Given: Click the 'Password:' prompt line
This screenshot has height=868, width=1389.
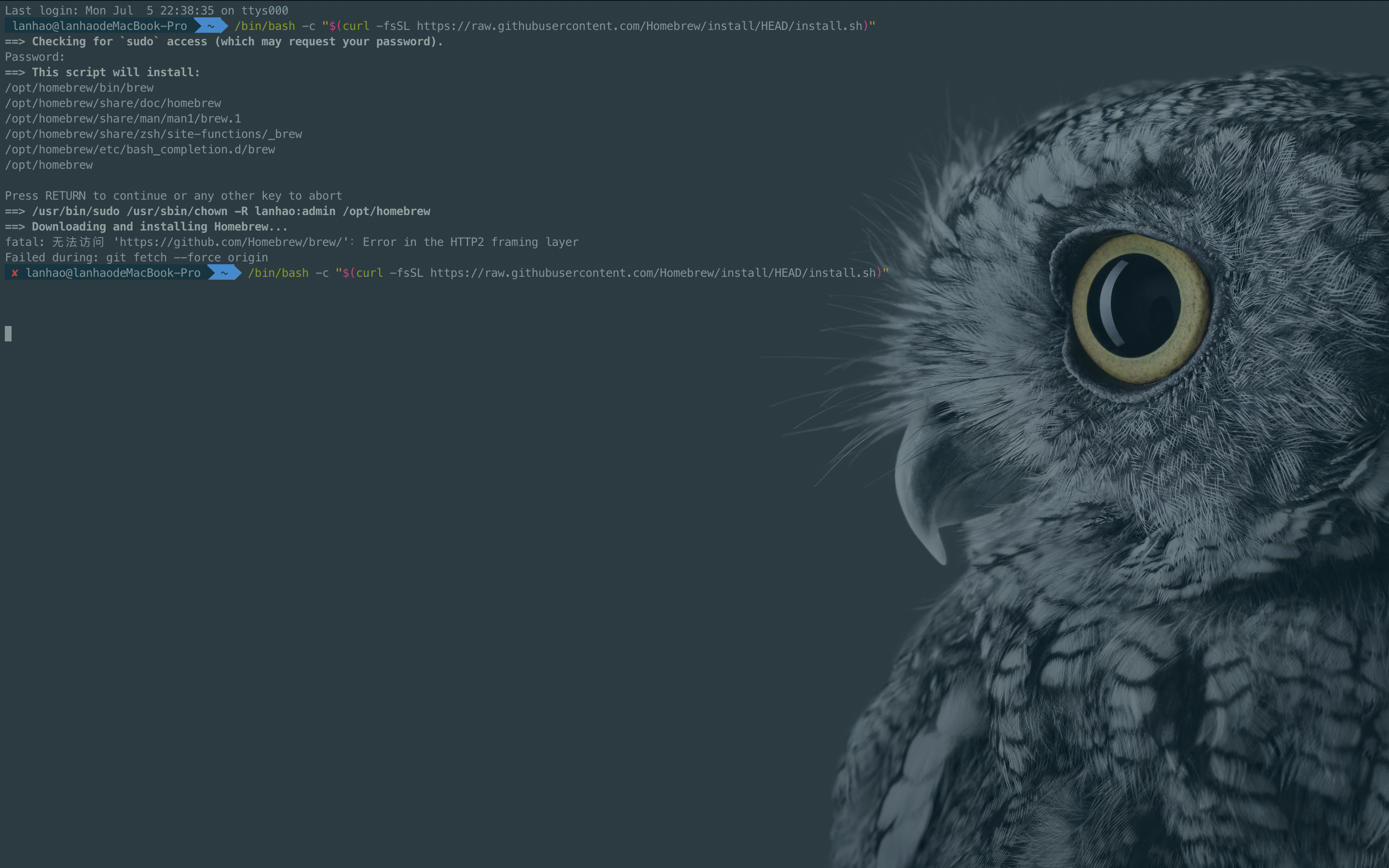Looking at the screenshot, I should [35, 57].
